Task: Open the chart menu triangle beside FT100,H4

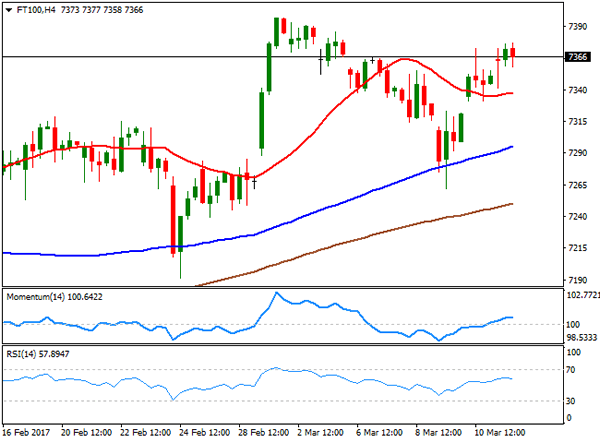Action: 9,10
